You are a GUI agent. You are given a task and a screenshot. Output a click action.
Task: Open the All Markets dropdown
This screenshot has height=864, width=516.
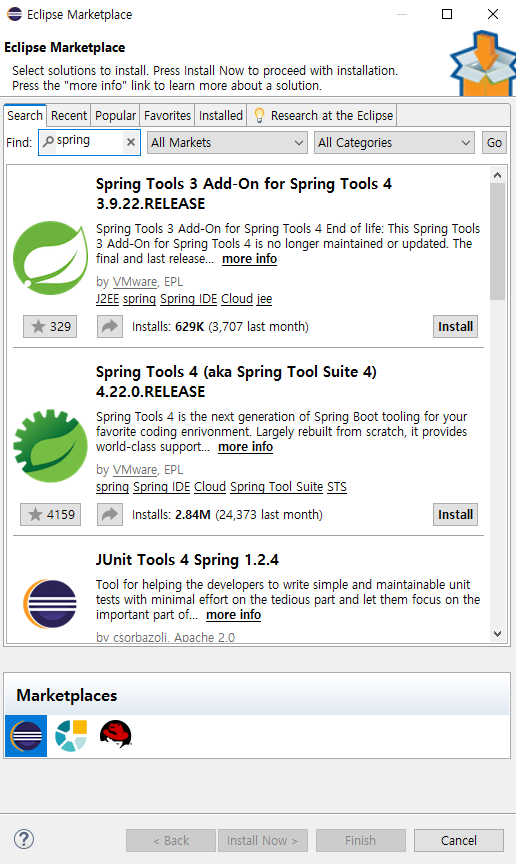[x=227, y=143]
